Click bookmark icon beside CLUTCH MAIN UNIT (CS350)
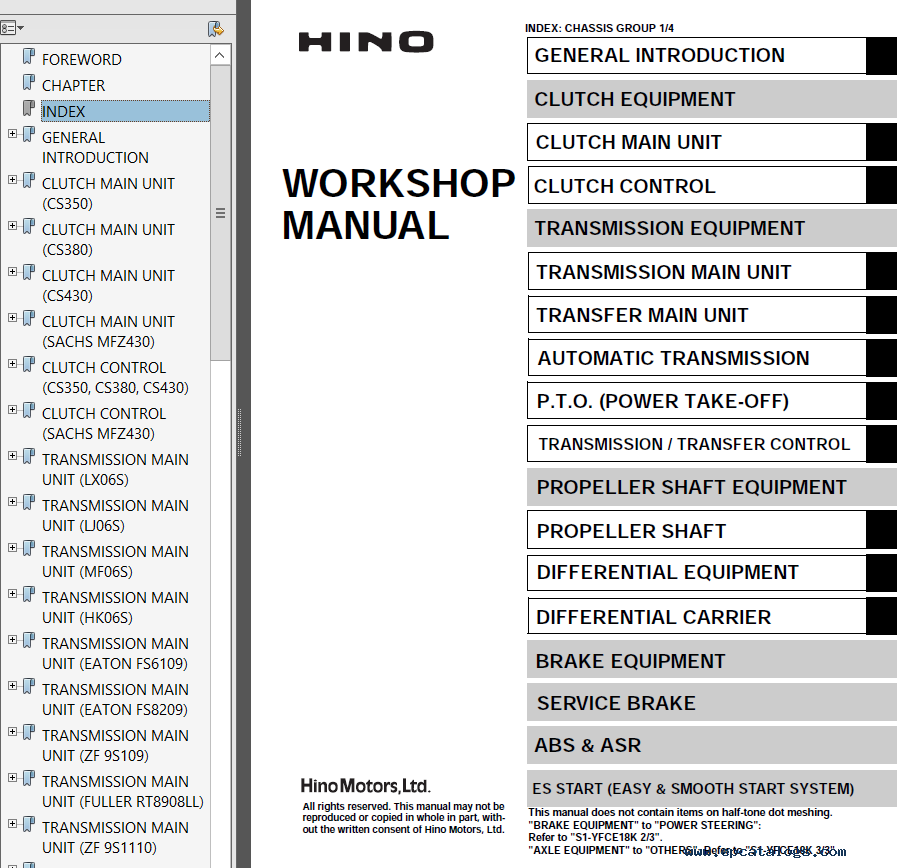This screenshot has width=897, height=868. (x=29, y=181)
